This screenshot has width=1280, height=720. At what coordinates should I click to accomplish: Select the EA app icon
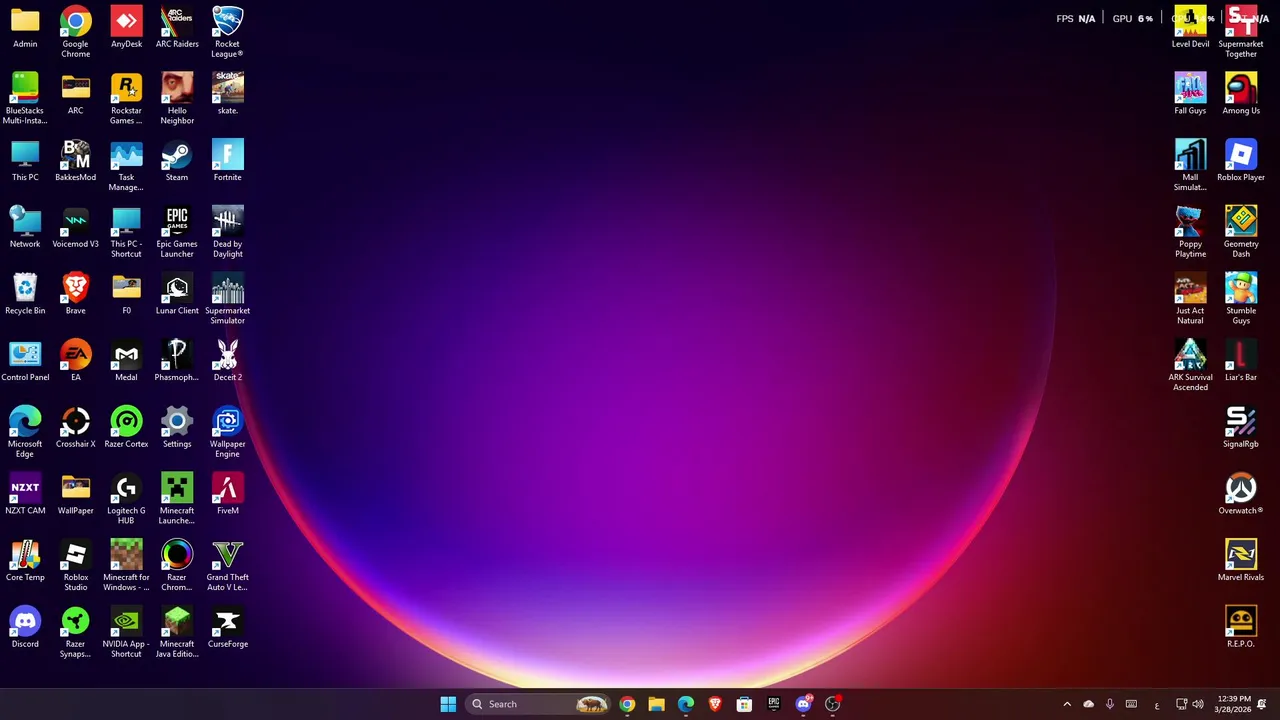(76, 355)
